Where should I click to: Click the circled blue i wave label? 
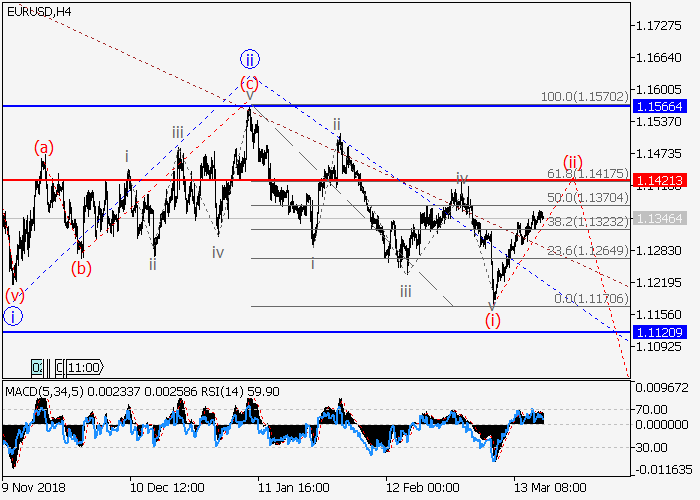pyautogui.click(x=13, y=317)
